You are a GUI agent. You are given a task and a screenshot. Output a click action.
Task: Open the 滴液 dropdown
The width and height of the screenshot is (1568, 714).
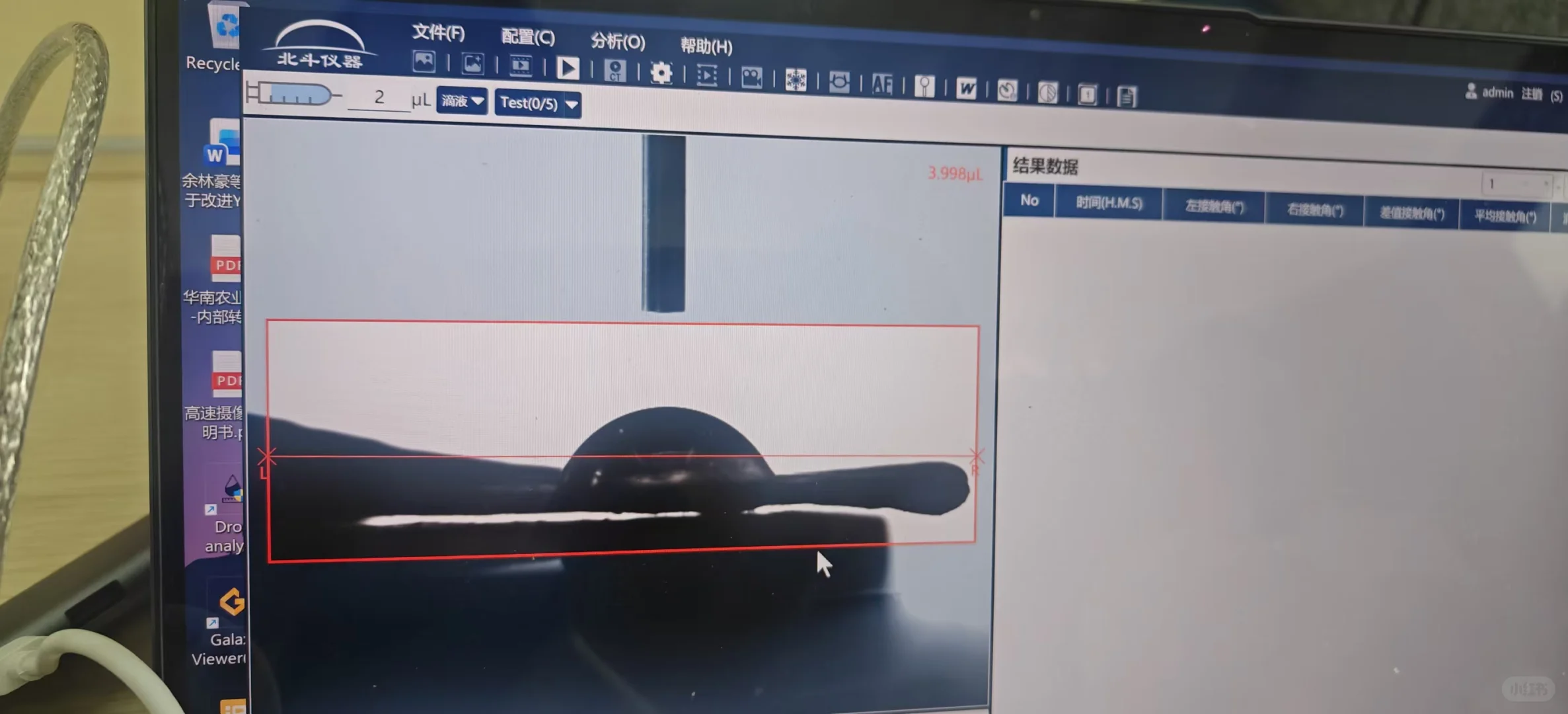461,101
